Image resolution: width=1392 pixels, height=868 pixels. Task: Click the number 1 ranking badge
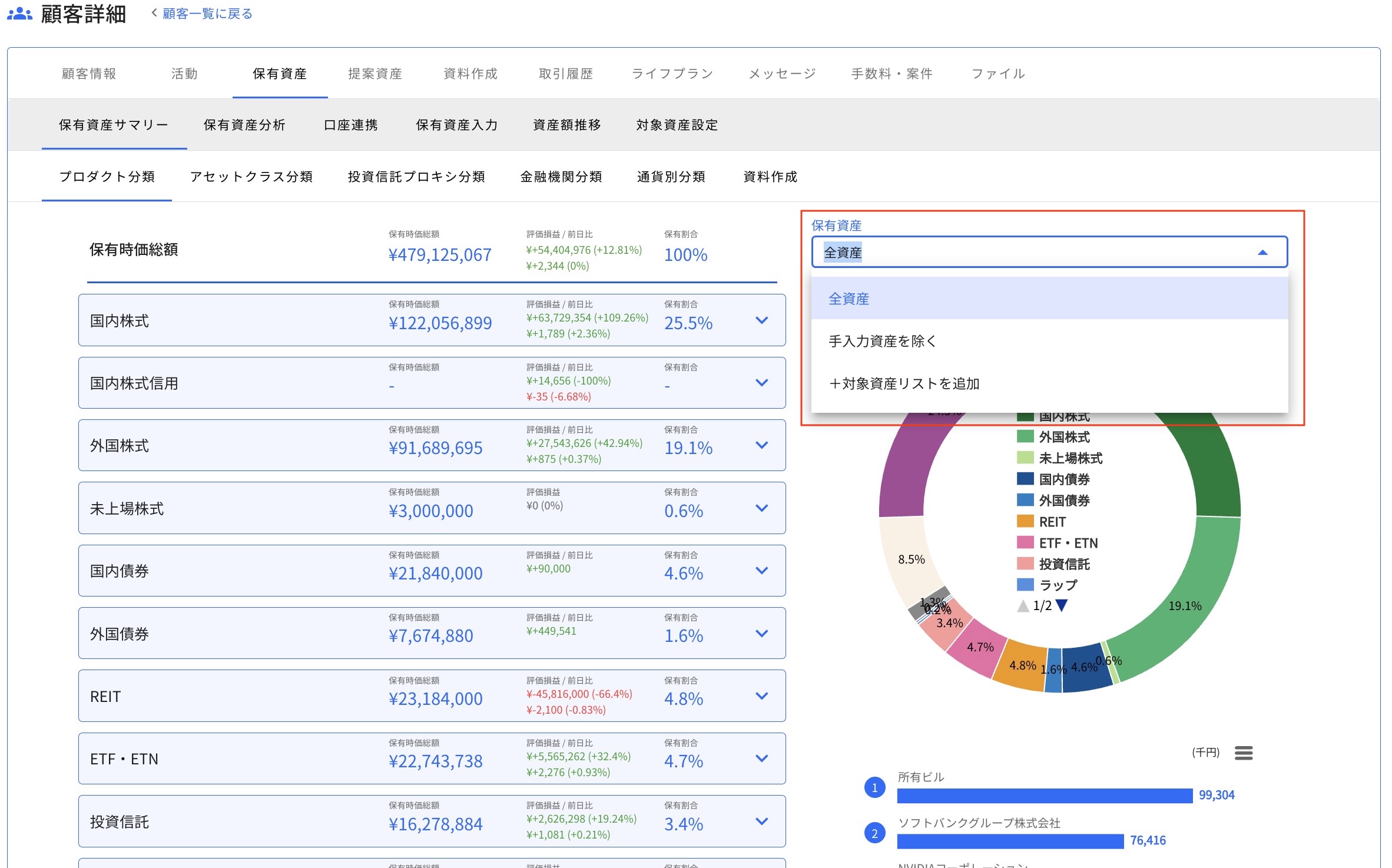[x=874, y=787]
